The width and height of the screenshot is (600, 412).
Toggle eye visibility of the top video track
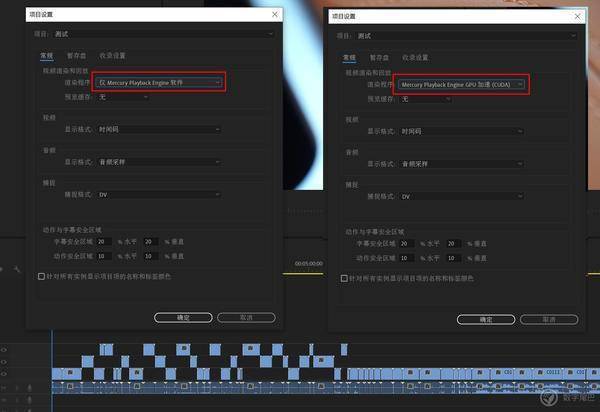coord(5,349)
